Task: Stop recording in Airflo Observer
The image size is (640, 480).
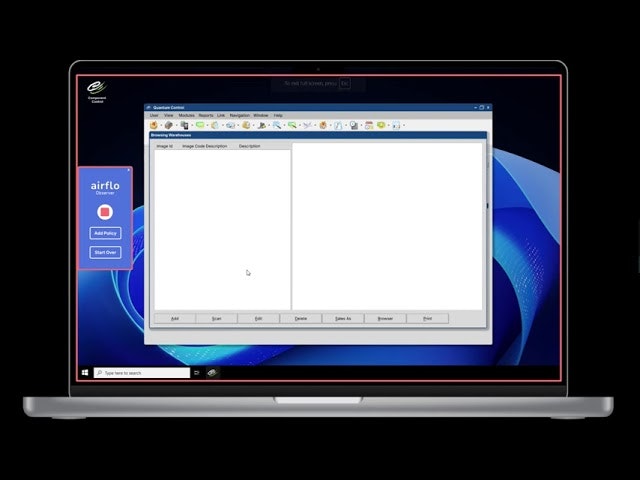Action: 105,212
